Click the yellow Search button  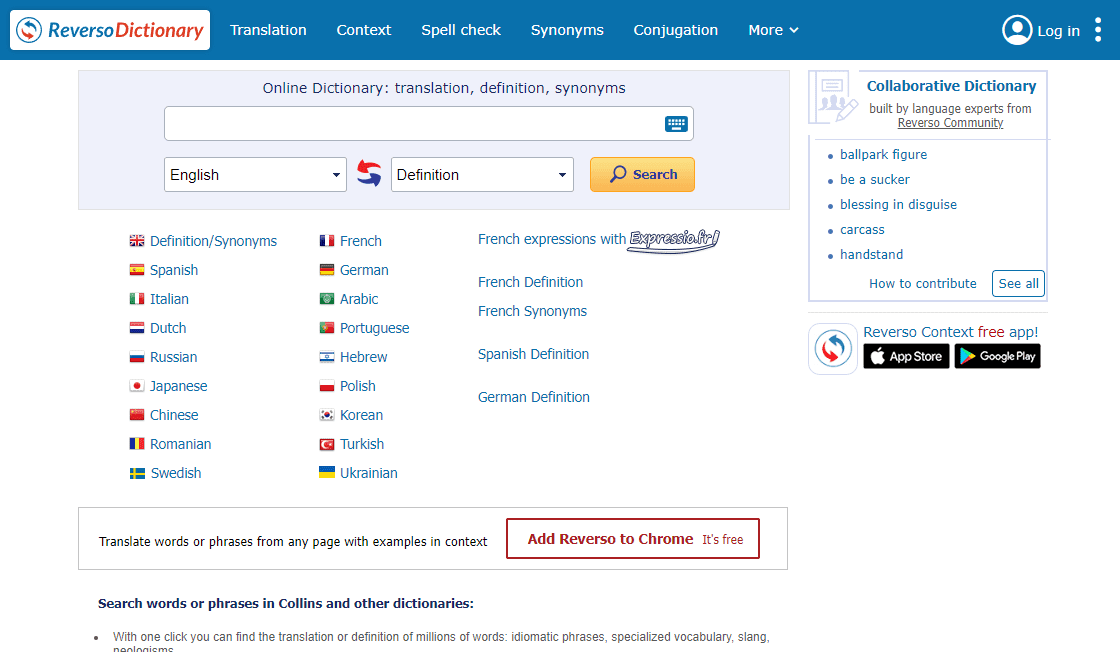[x=642, y=174]
